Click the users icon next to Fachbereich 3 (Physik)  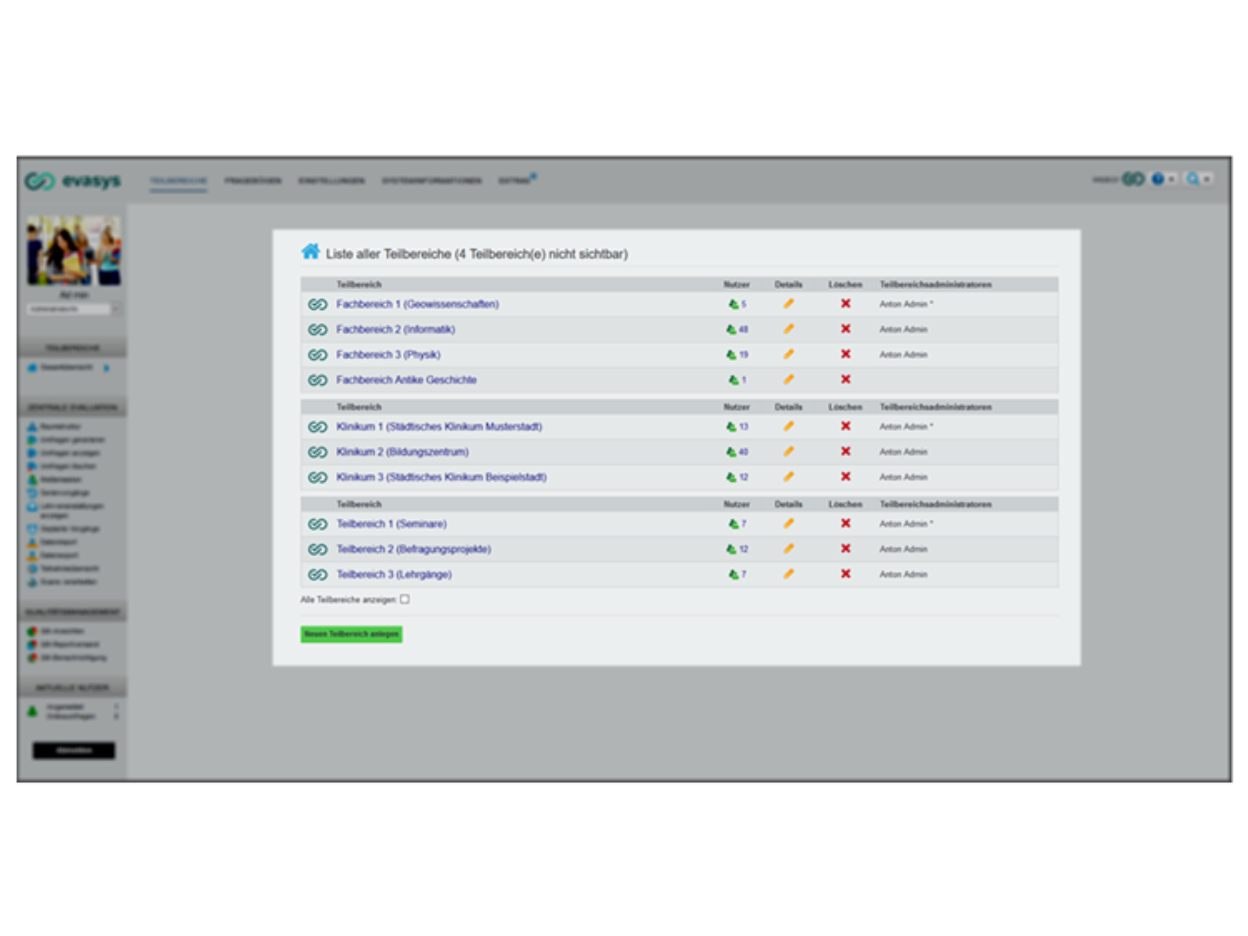click(733, 354)
